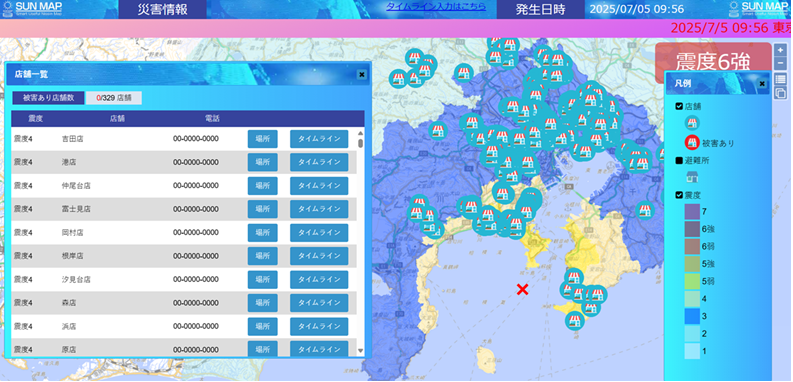Sort by the 電話 column header
793x382 pixels.
pyautogui.click(x=212, y=118)
